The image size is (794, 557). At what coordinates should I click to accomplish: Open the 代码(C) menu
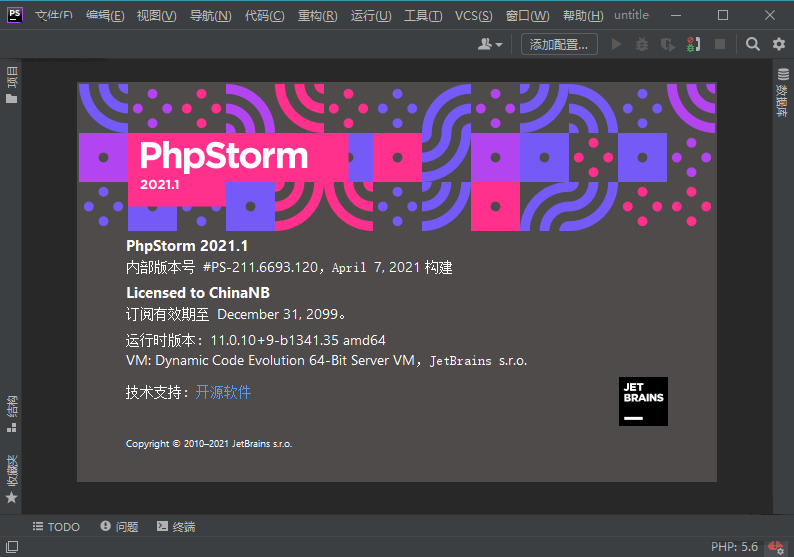(264, 16)
